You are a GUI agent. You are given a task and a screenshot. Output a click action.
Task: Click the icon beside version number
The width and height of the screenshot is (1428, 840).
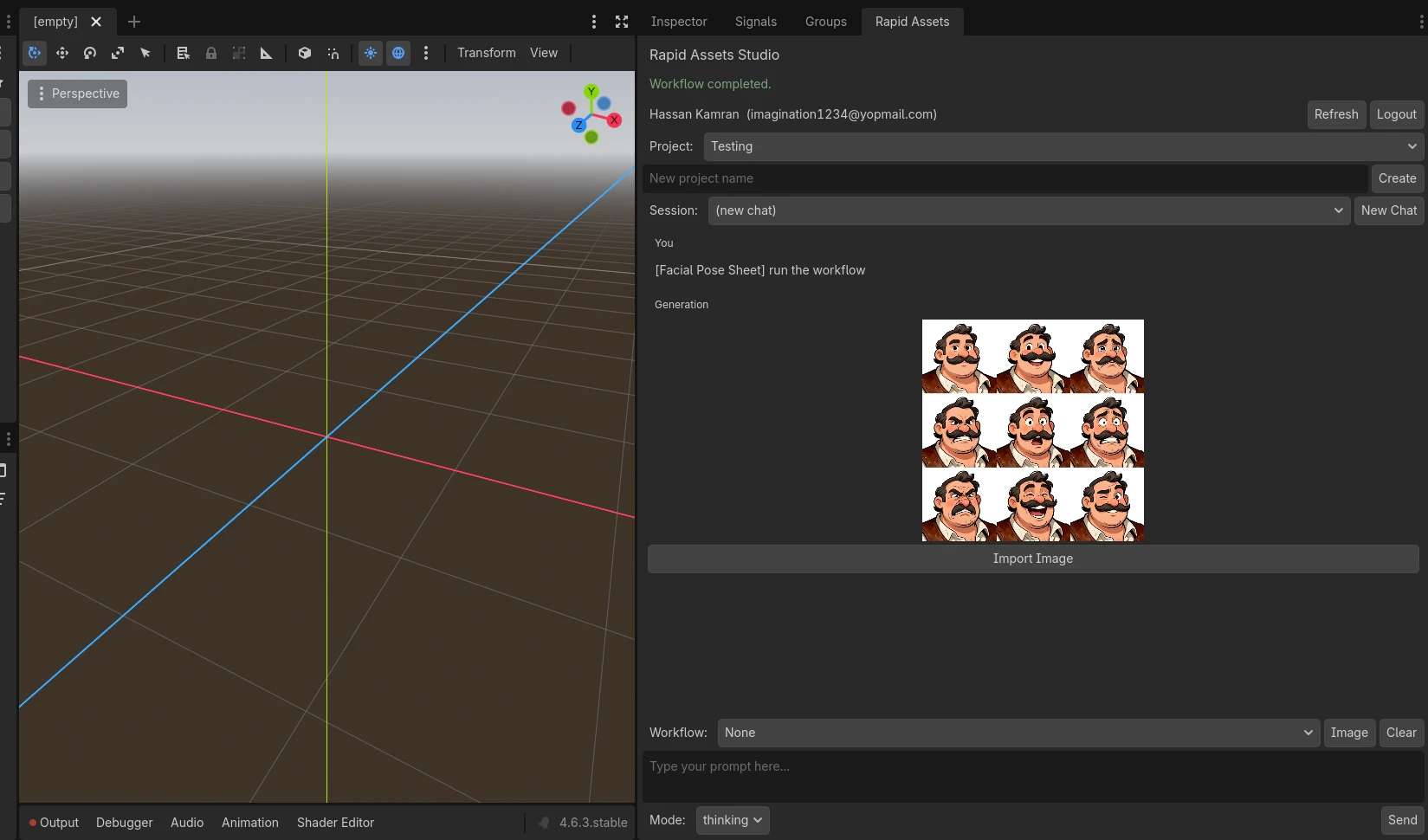544,823
